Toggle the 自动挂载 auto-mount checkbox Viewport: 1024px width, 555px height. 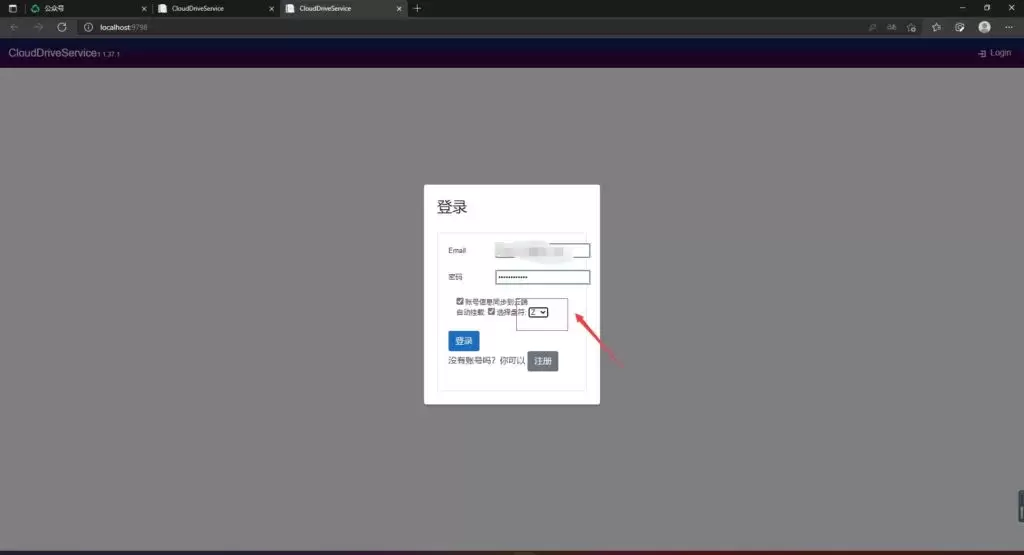coord(491,311)
